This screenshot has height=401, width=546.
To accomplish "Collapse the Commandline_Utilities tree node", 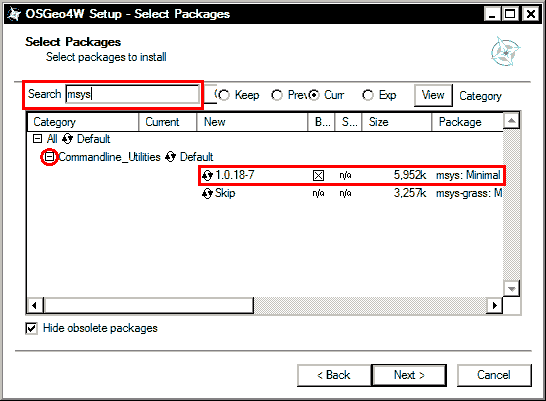I will pos(50,157).
